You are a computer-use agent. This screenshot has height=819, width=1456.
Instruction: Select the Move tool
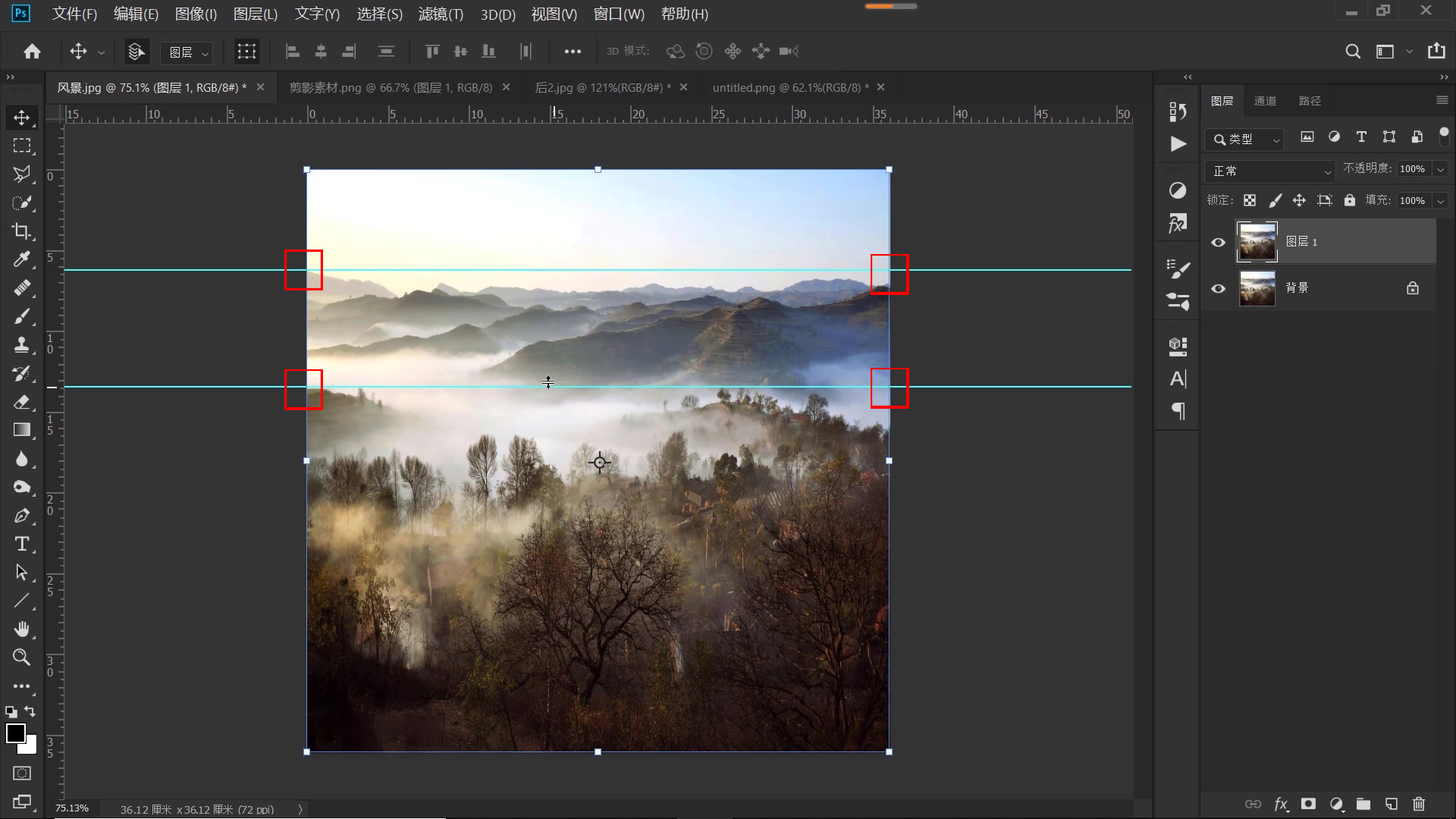[22, 118]
